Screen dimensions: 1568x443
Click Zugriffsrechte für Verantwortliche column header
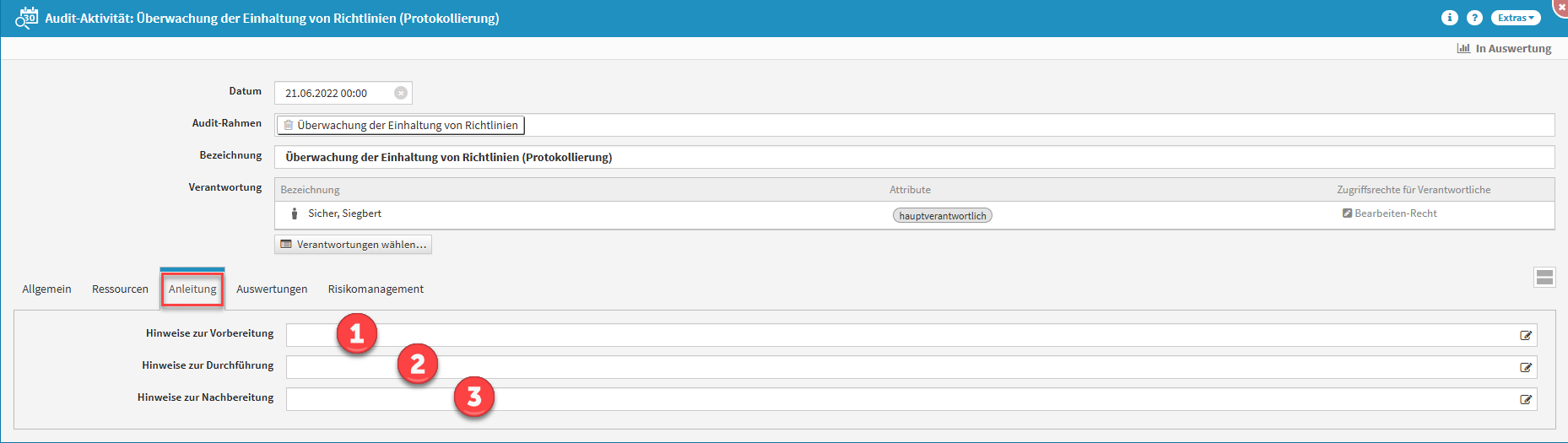coord(1414,190)
